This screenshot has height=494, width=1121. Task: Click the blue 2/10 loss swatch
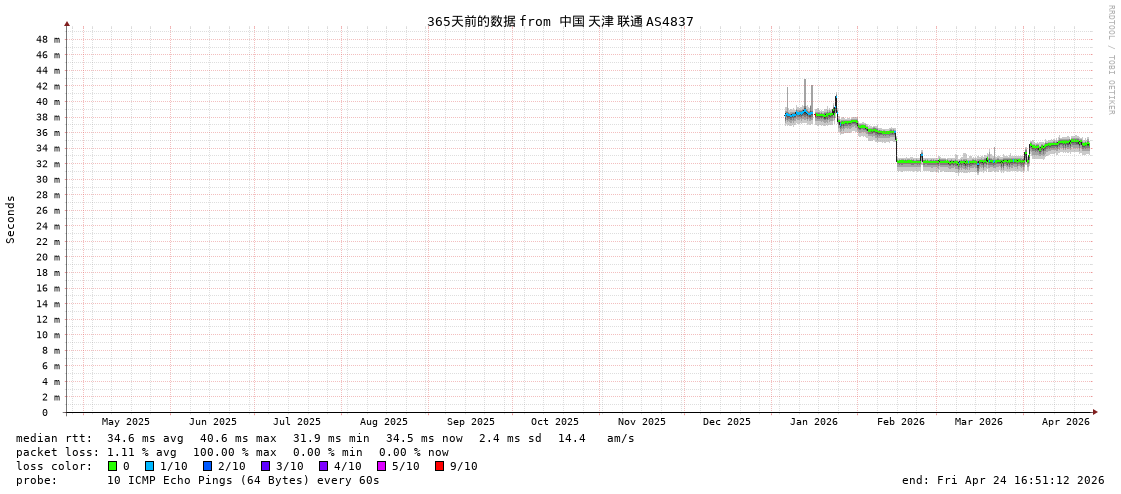[x=208, y=466]
